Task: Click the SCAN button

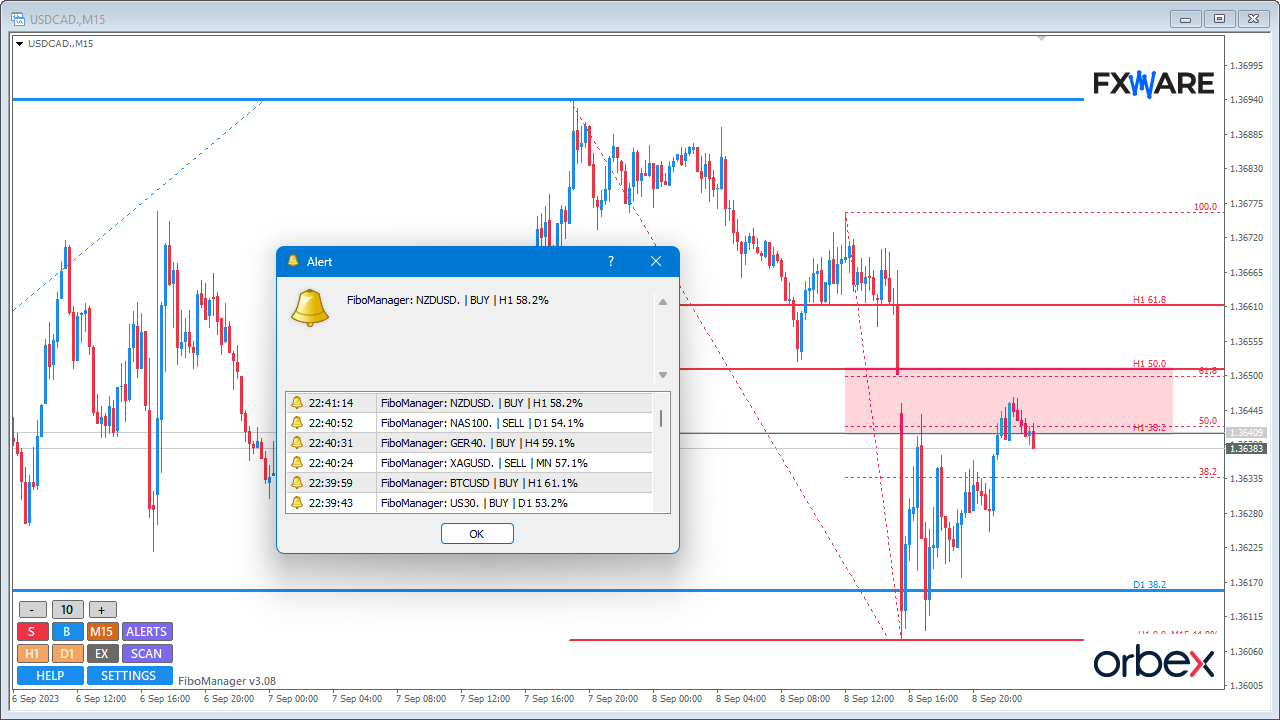Action: tap(147, 653)
